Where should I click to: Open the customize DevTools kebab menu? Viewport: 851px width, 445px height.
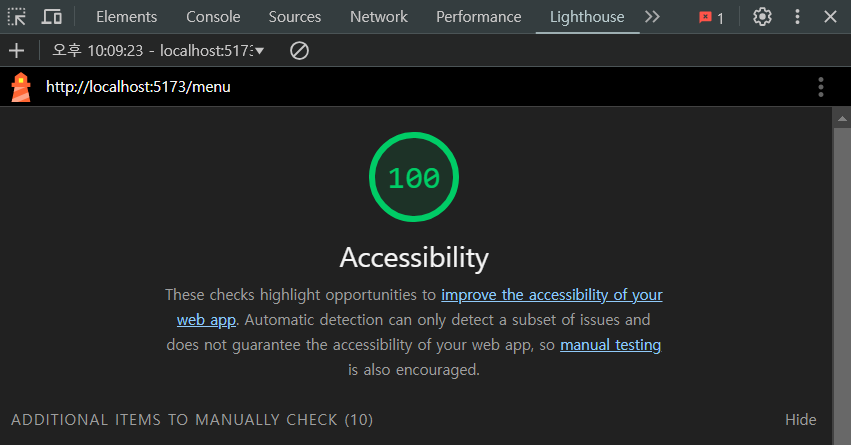797,17
